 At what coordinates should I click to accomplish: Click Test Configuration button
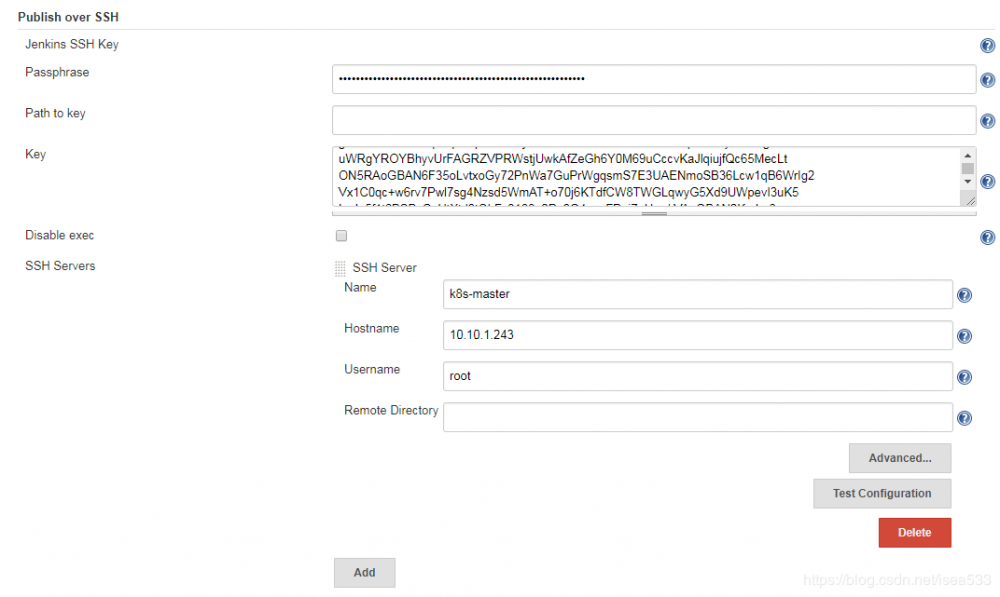pos(881,493)
